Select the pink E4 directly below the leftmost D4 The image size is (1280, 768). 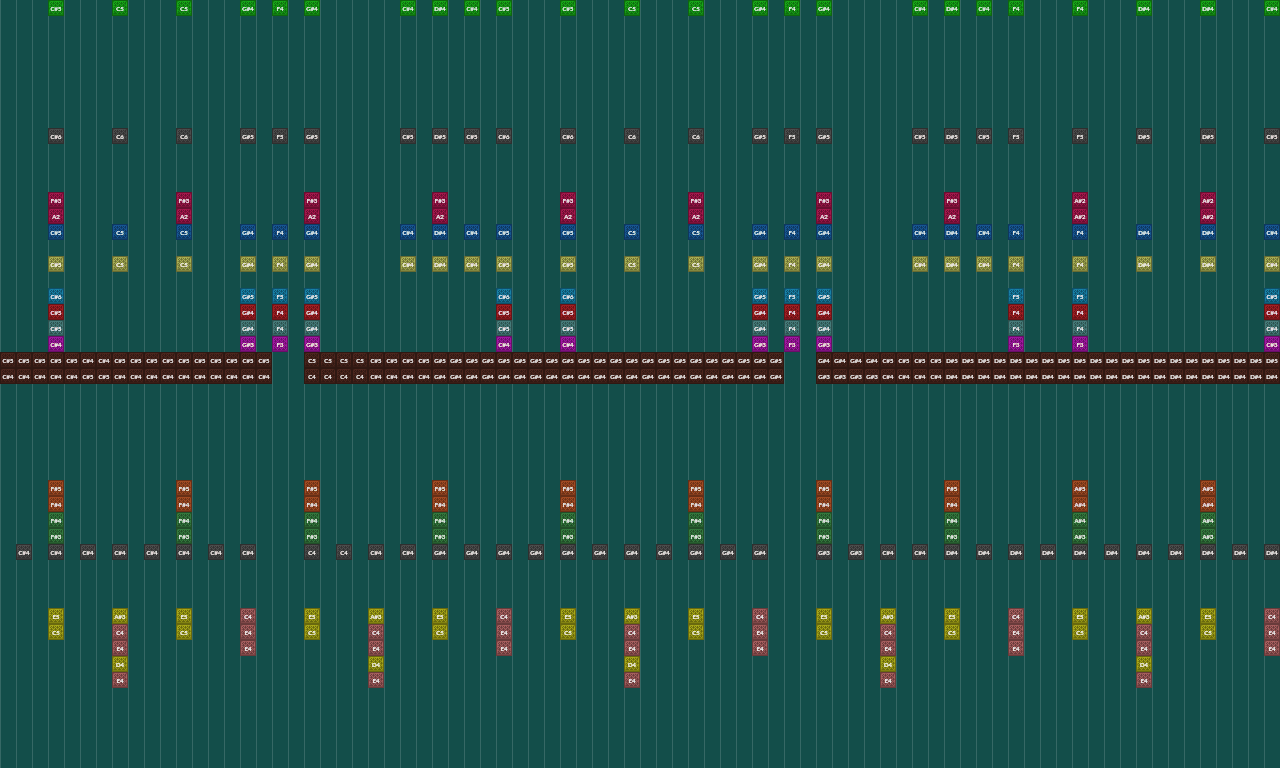tap(120, 680)
